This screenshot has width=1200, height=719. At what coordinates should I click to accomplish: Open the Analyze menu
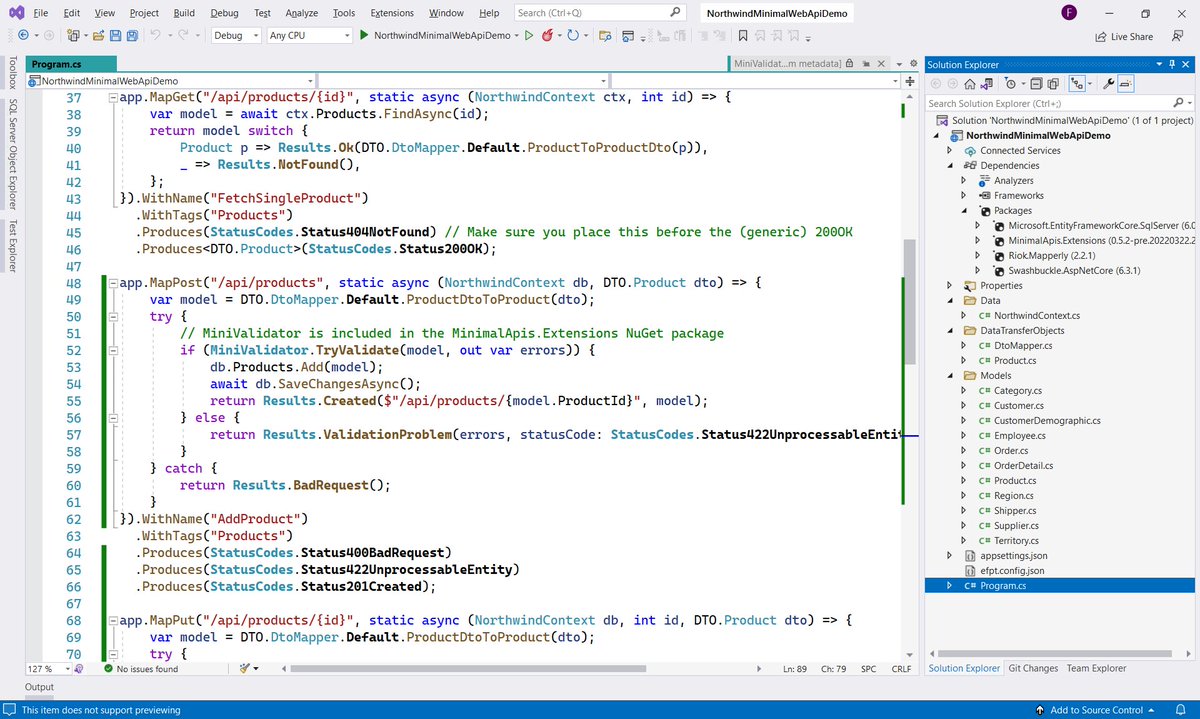pyautogui.click(x=301, y=13)
